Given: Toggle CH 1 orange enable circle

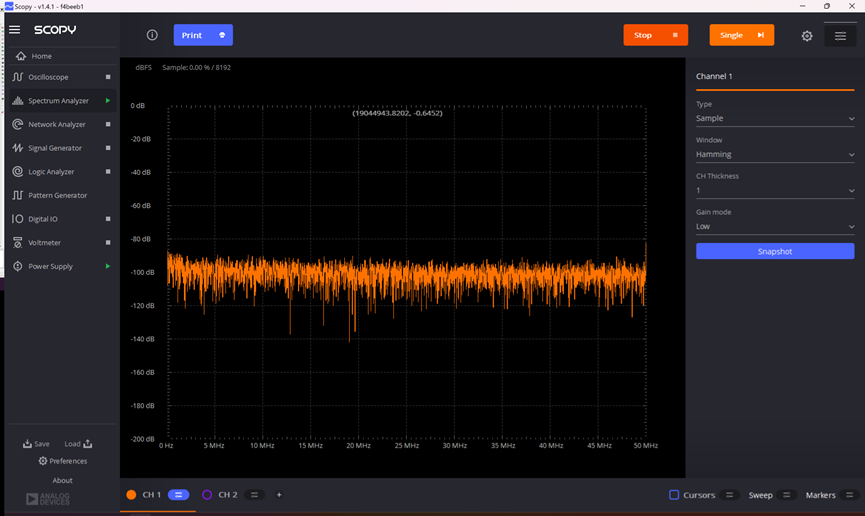Looking at the screenshot, I should tap(131, 495).
